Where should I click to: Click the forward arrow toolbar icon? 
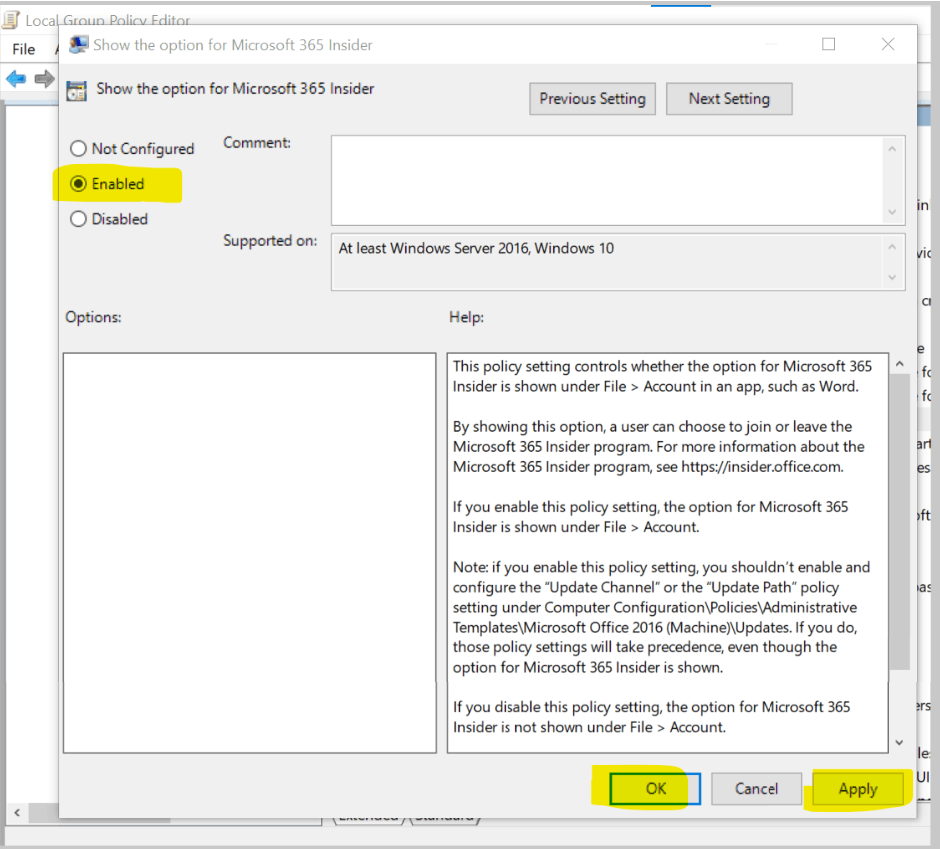(x=44, y=78)
